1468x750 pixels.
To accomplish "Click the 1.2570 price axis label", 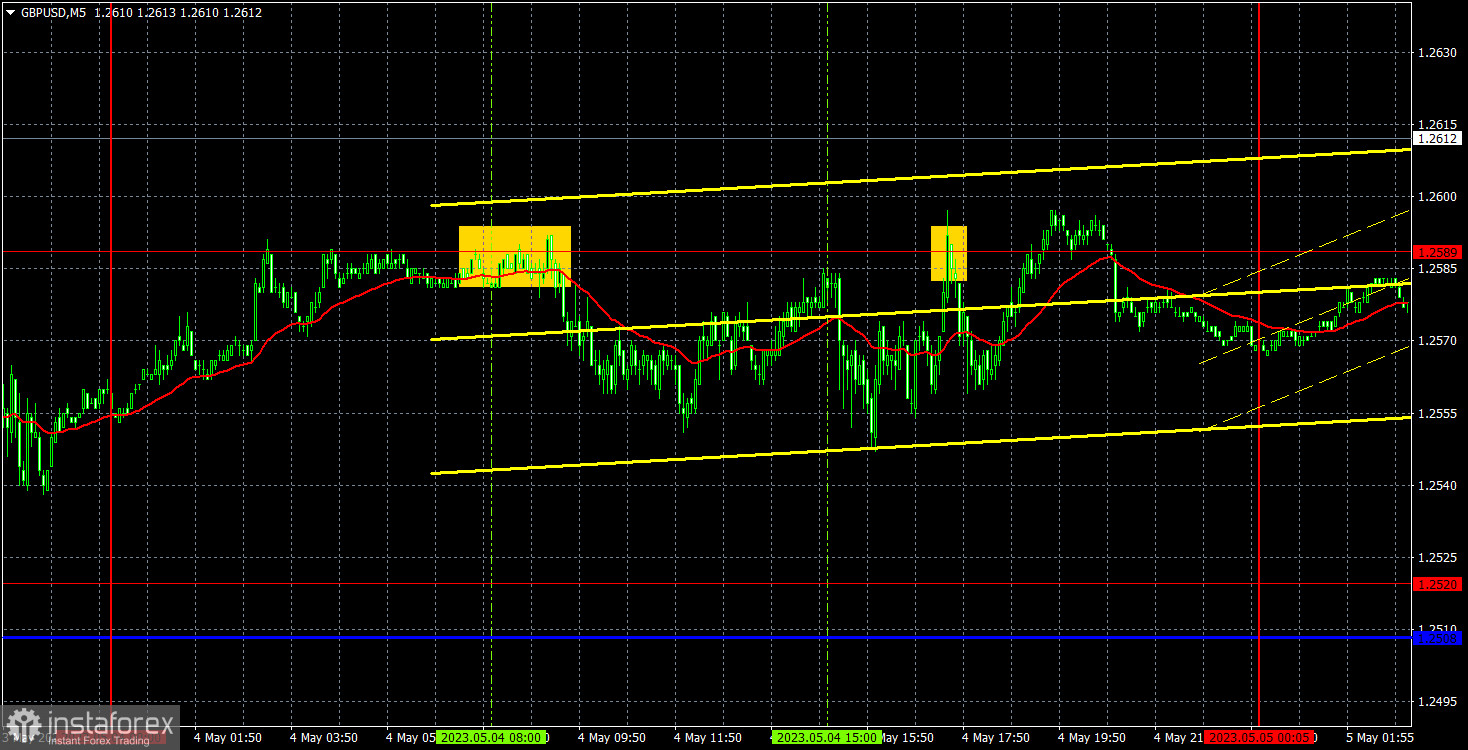I will coord(1437,341).
